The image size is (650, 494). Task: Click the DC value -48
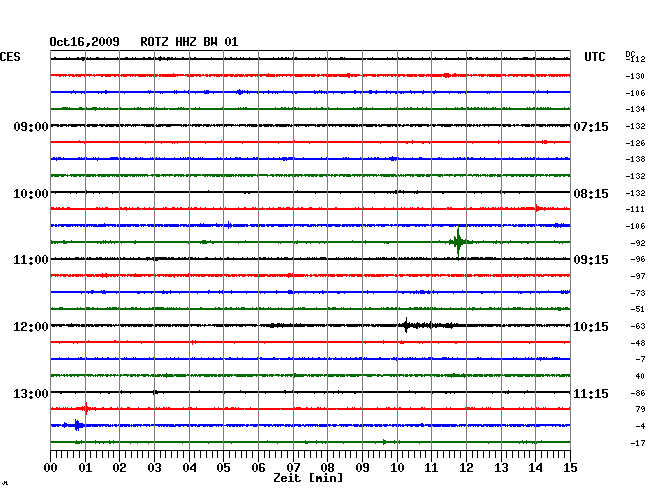coord(638,343)
